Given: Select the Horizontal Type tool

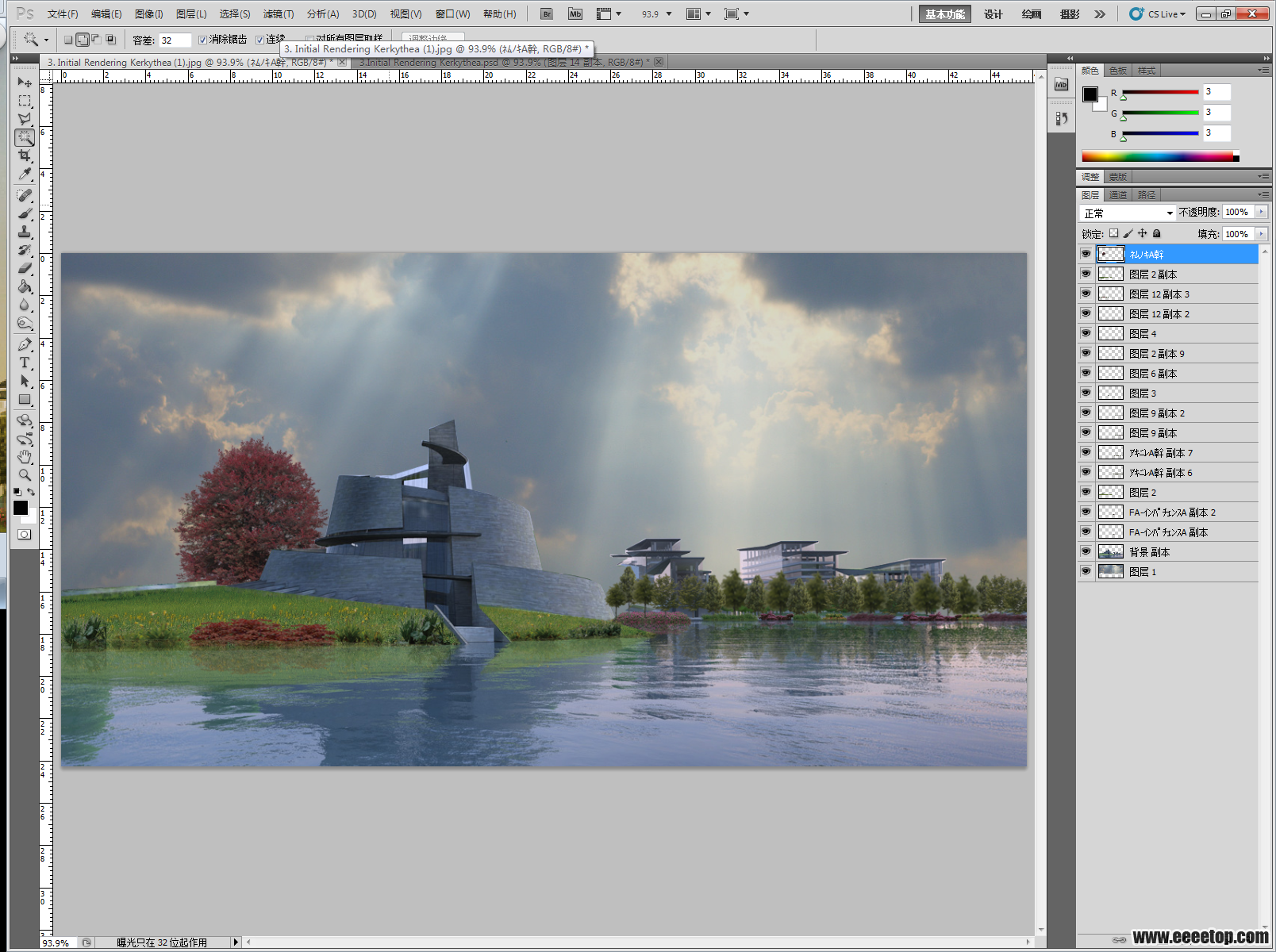Looking at the screenshot, I should click(25, 363).
